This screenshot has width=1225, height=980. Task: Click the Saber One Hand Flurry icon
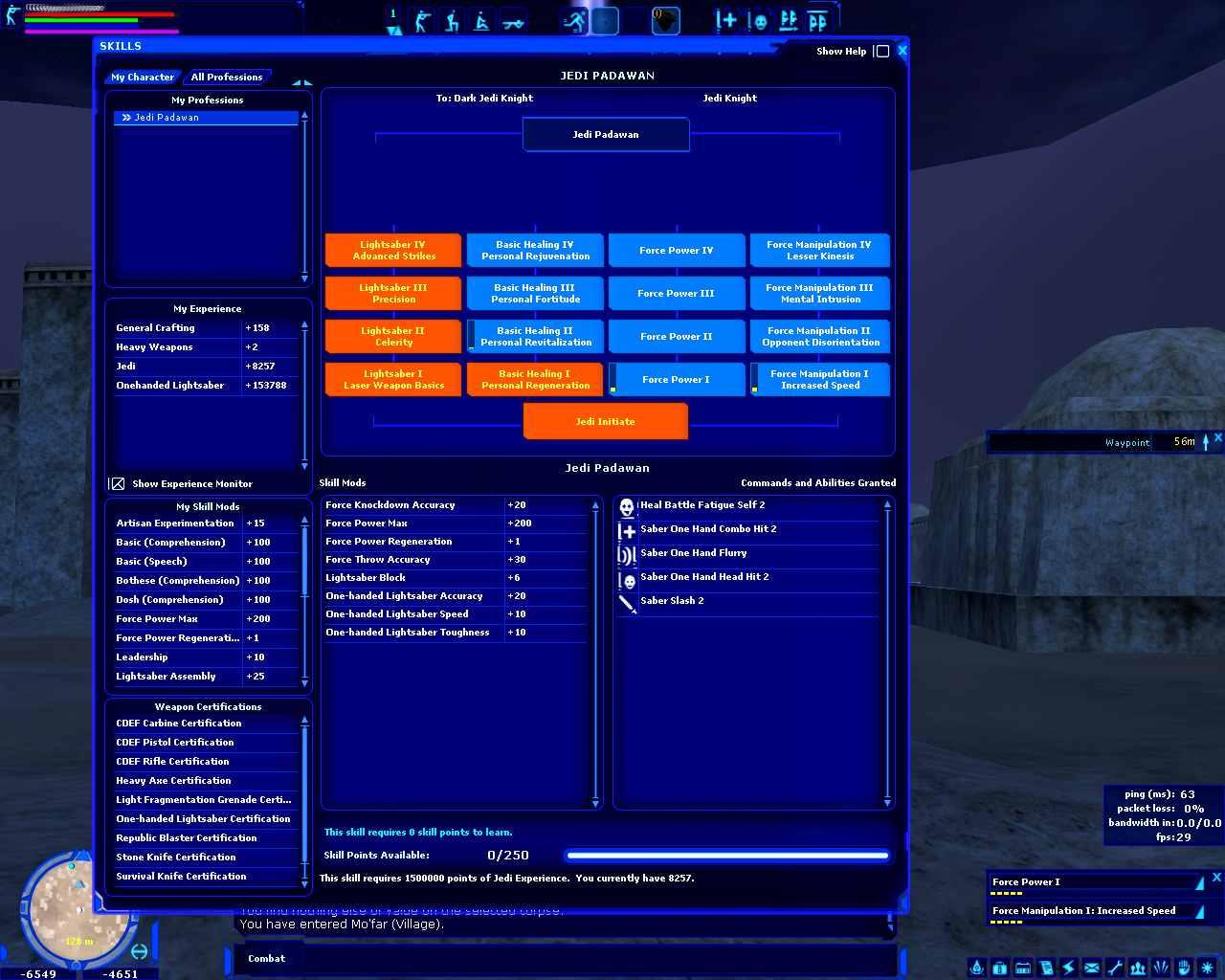click(627, 554)
